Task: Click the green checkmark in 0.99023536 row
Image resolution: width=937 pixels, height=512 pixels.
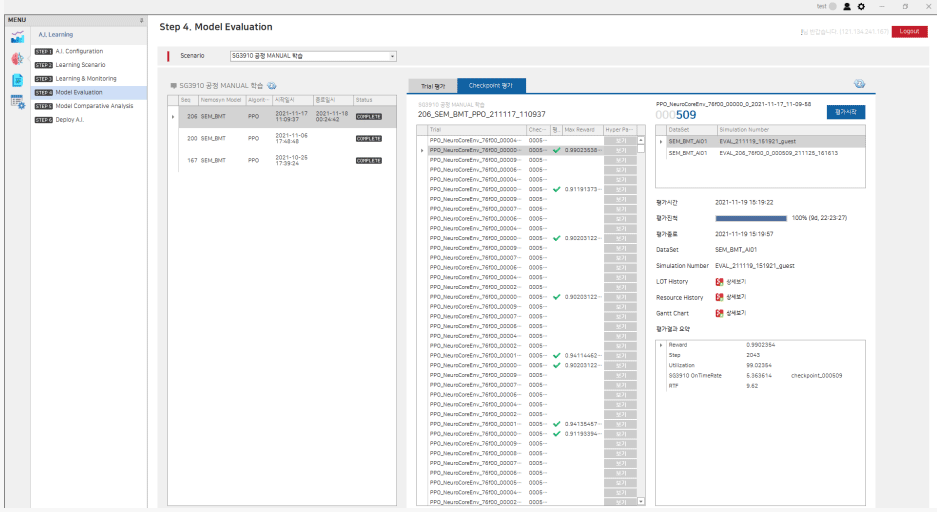Action: (x=556, y=150)
